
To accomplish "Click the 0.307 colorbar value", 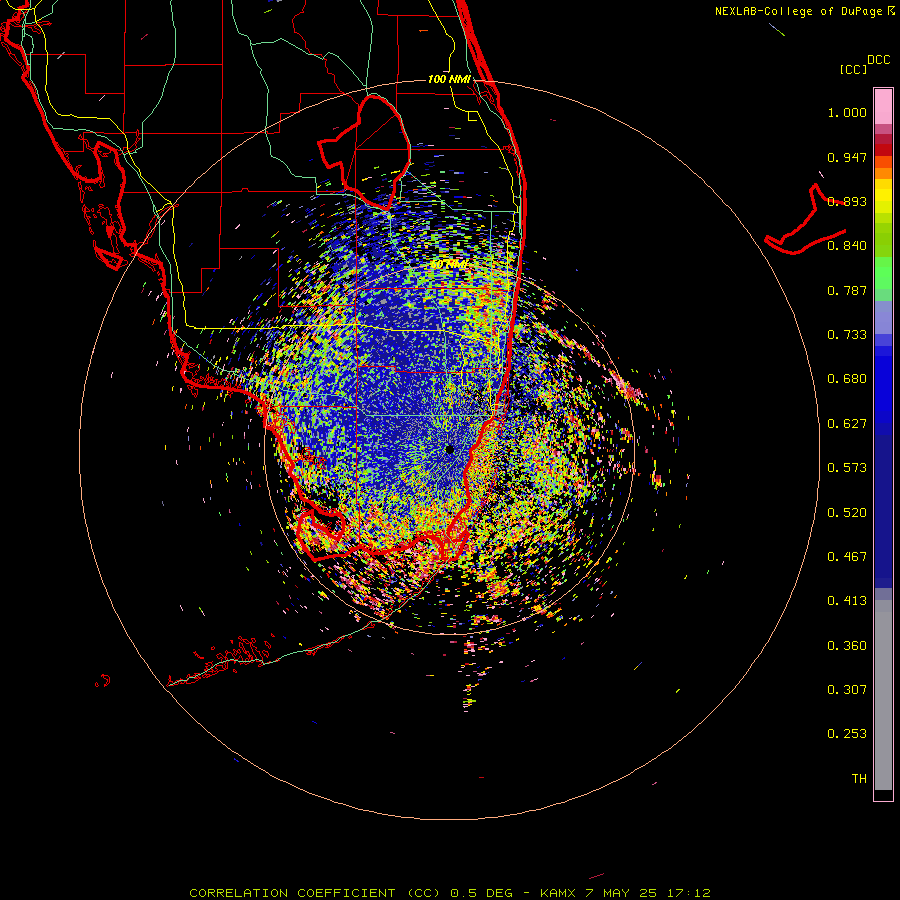I will (x=847, y=690).
